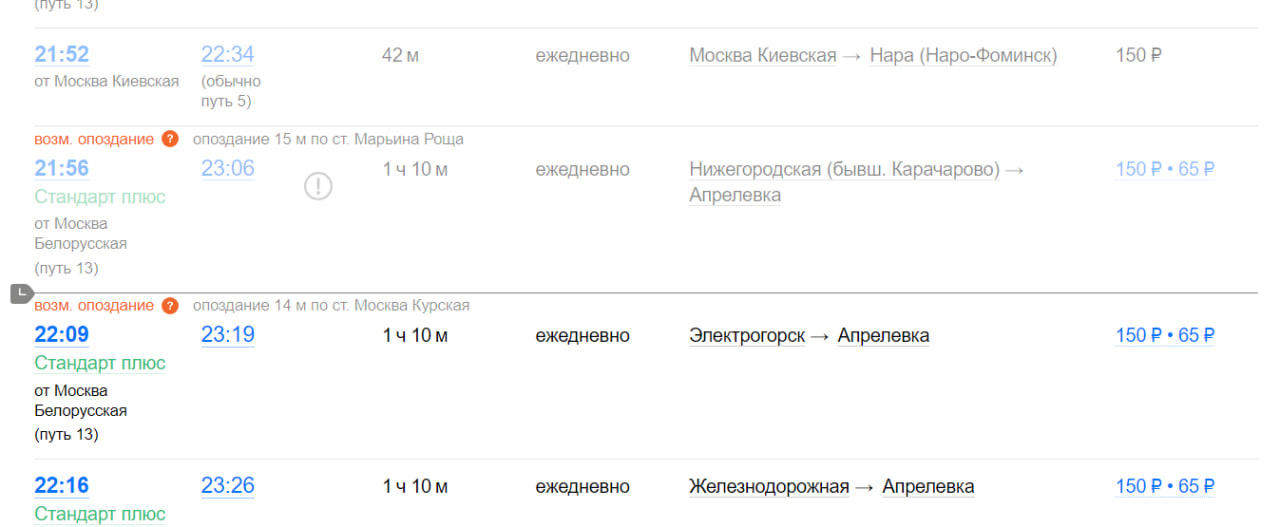Open the 23:26 arrival time link
Image resolution: width=1280 pixels, height=527 pixels.
point(228,486)
